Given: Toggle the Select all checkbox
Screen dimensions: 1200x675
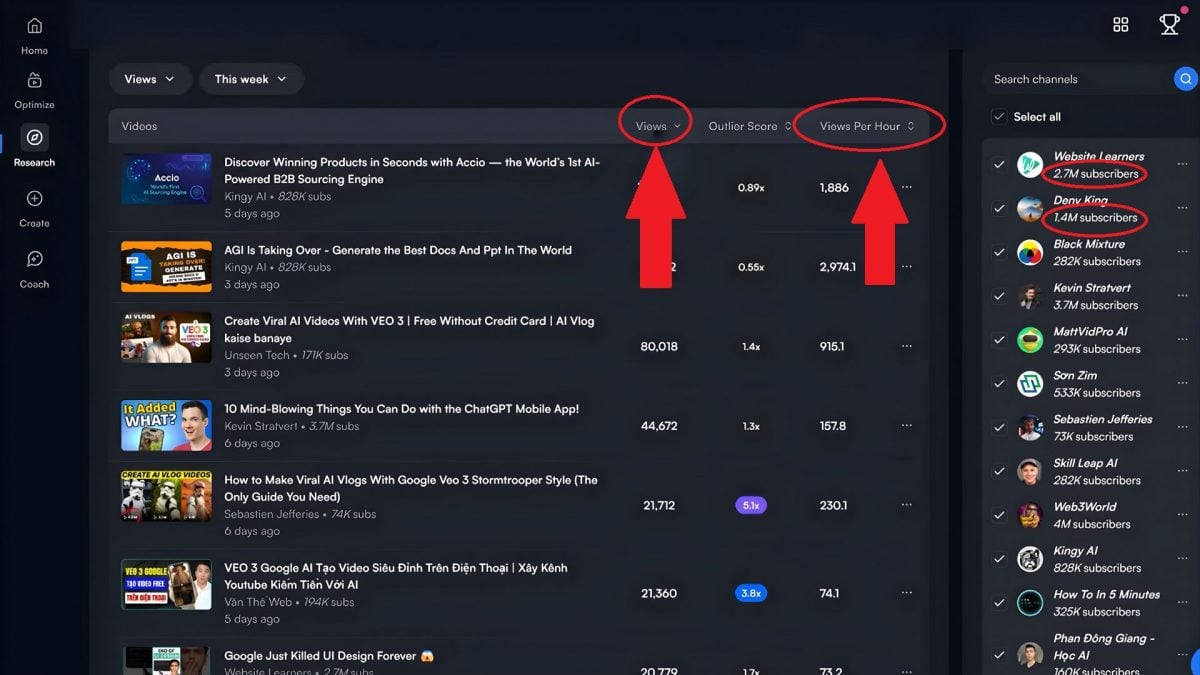Looking at the screenshot, I should (x=999, y=116).
